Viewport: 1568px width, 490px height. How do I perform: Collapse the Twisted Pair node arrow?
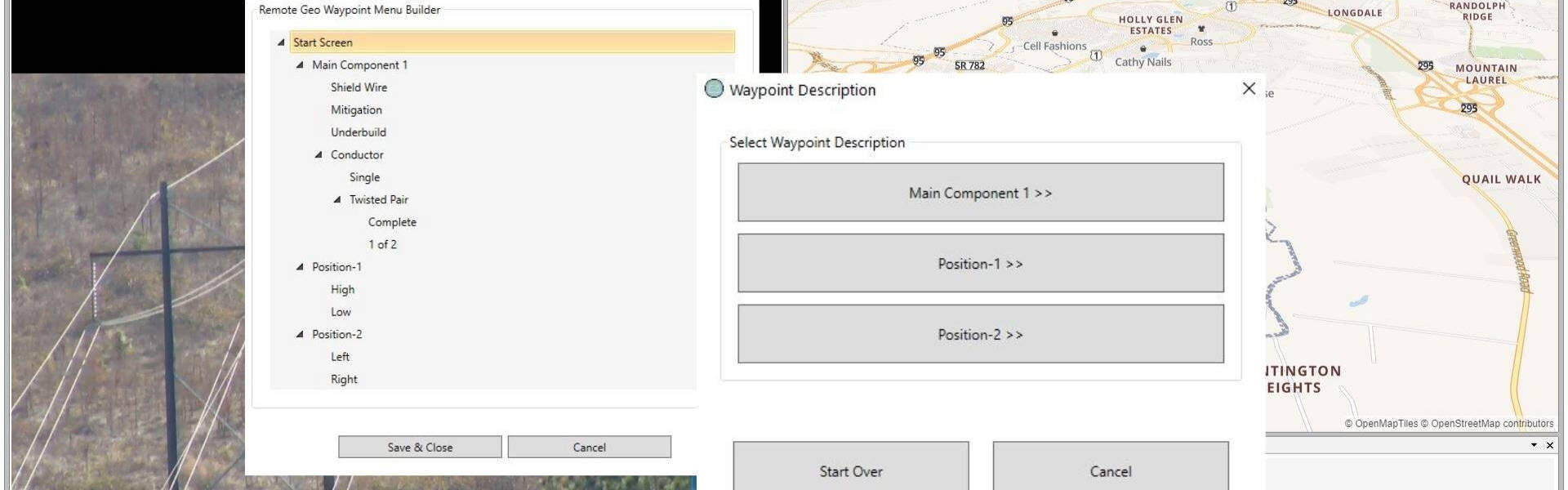[337, 199]
